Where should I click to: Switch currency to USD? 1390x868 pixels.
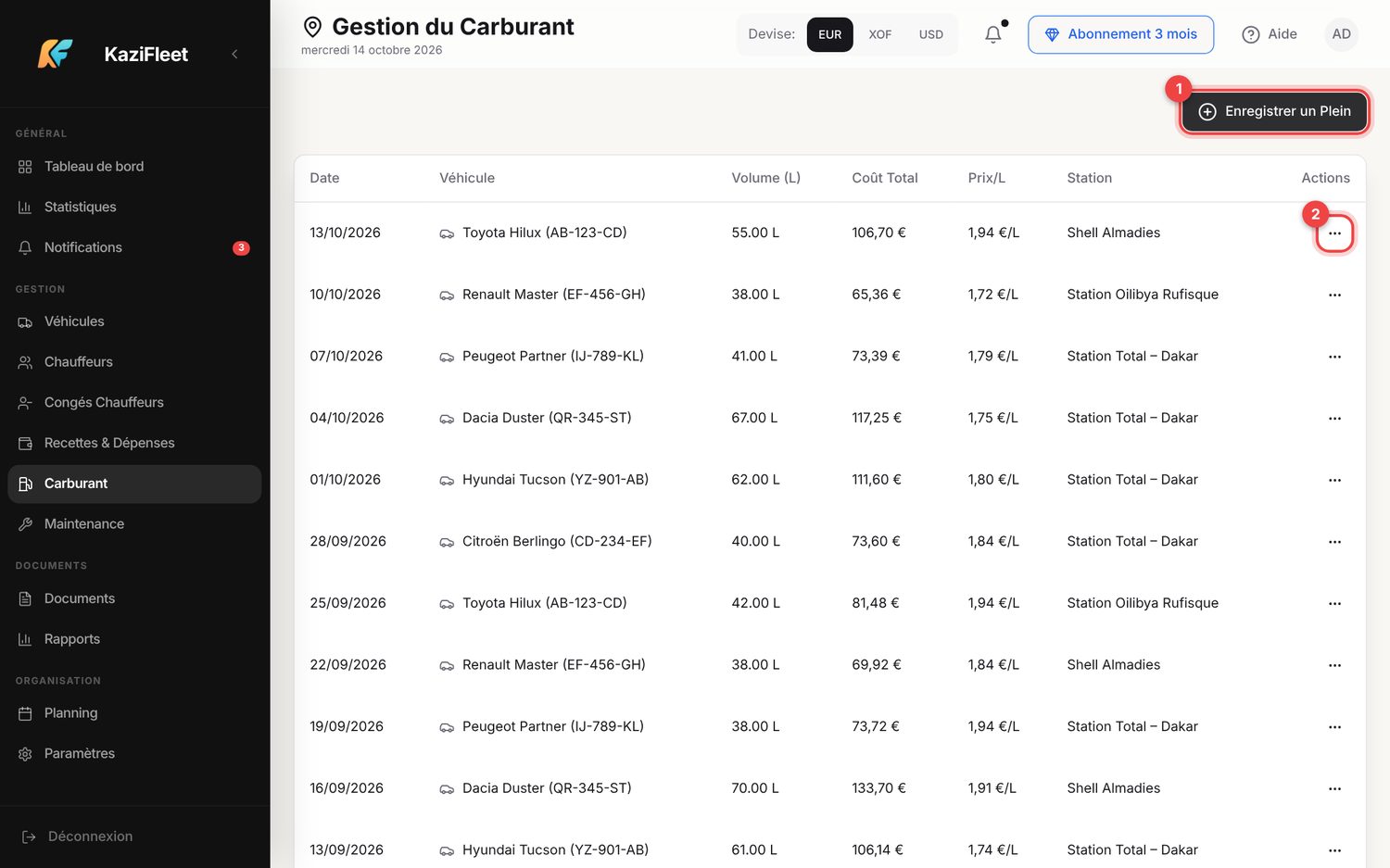point(931,34)
